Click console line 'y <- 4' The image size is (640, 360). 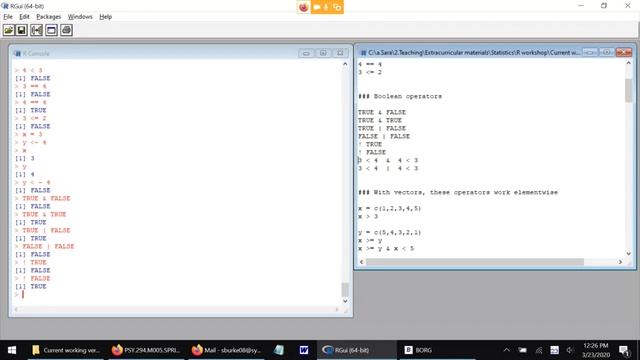(x=34, y=142)
